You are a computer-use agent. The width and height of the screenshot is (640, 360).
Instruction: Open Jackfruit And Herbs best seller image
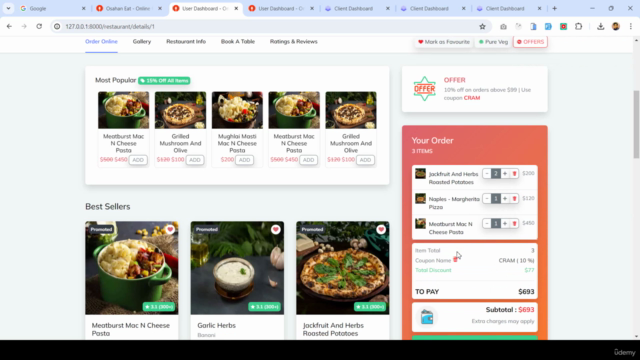[342, 268]
